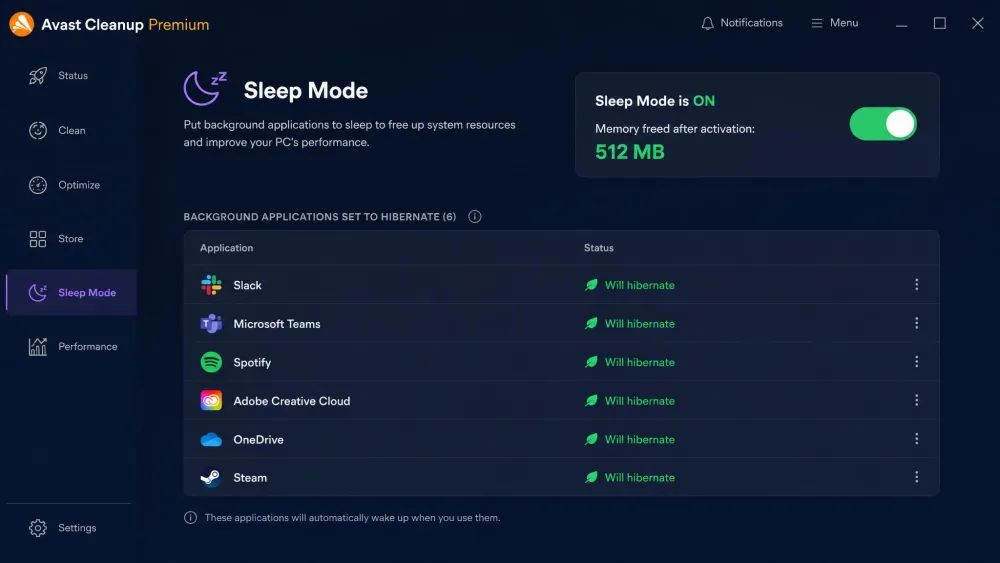Click the info icon next to wake-up note

[190, 518]
